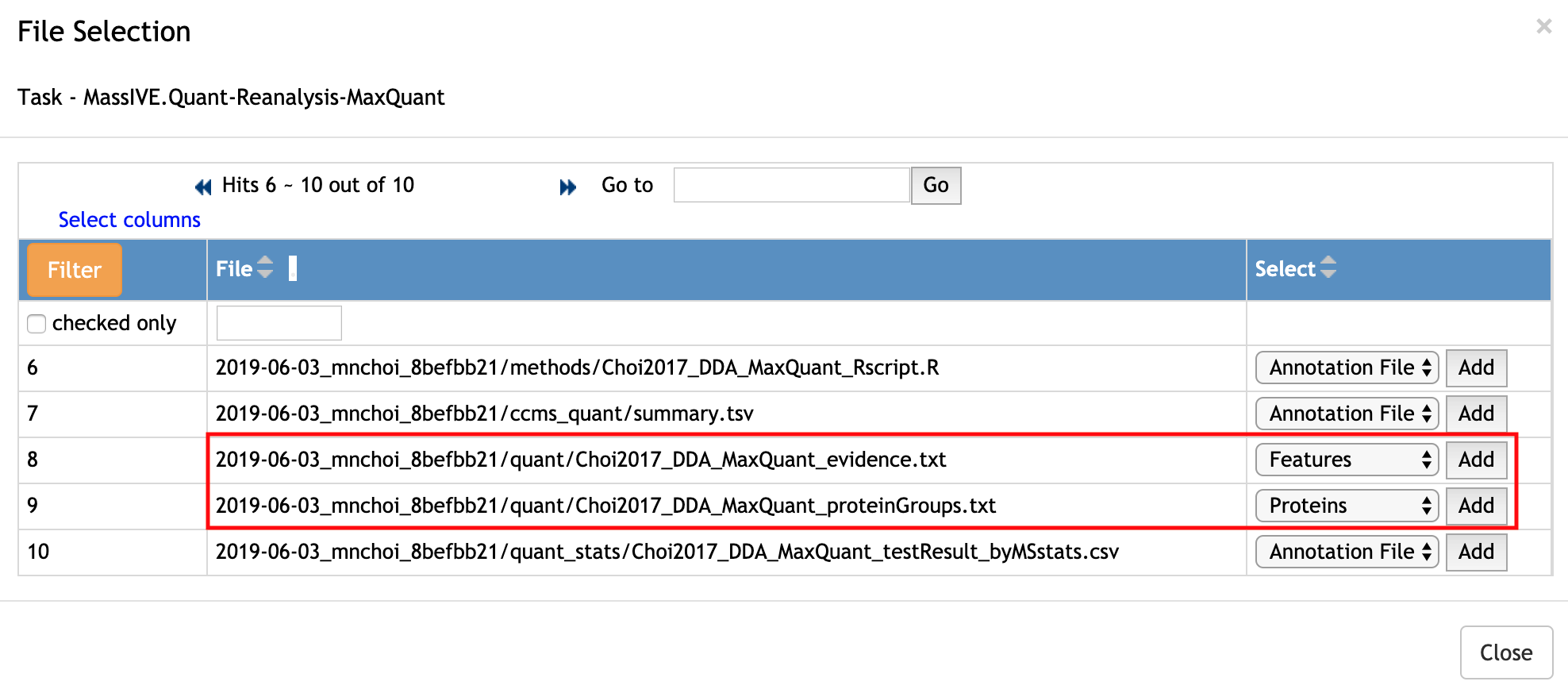Add the MaxQuant_Rscript.R file
1568x689 pixels.
tap(1475, 368)
